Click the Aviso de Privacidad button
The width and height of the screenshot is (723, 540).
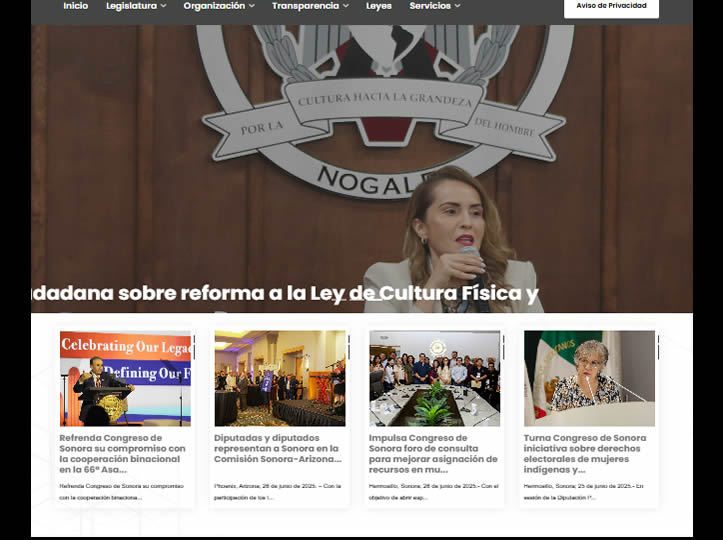coord(611,7)
